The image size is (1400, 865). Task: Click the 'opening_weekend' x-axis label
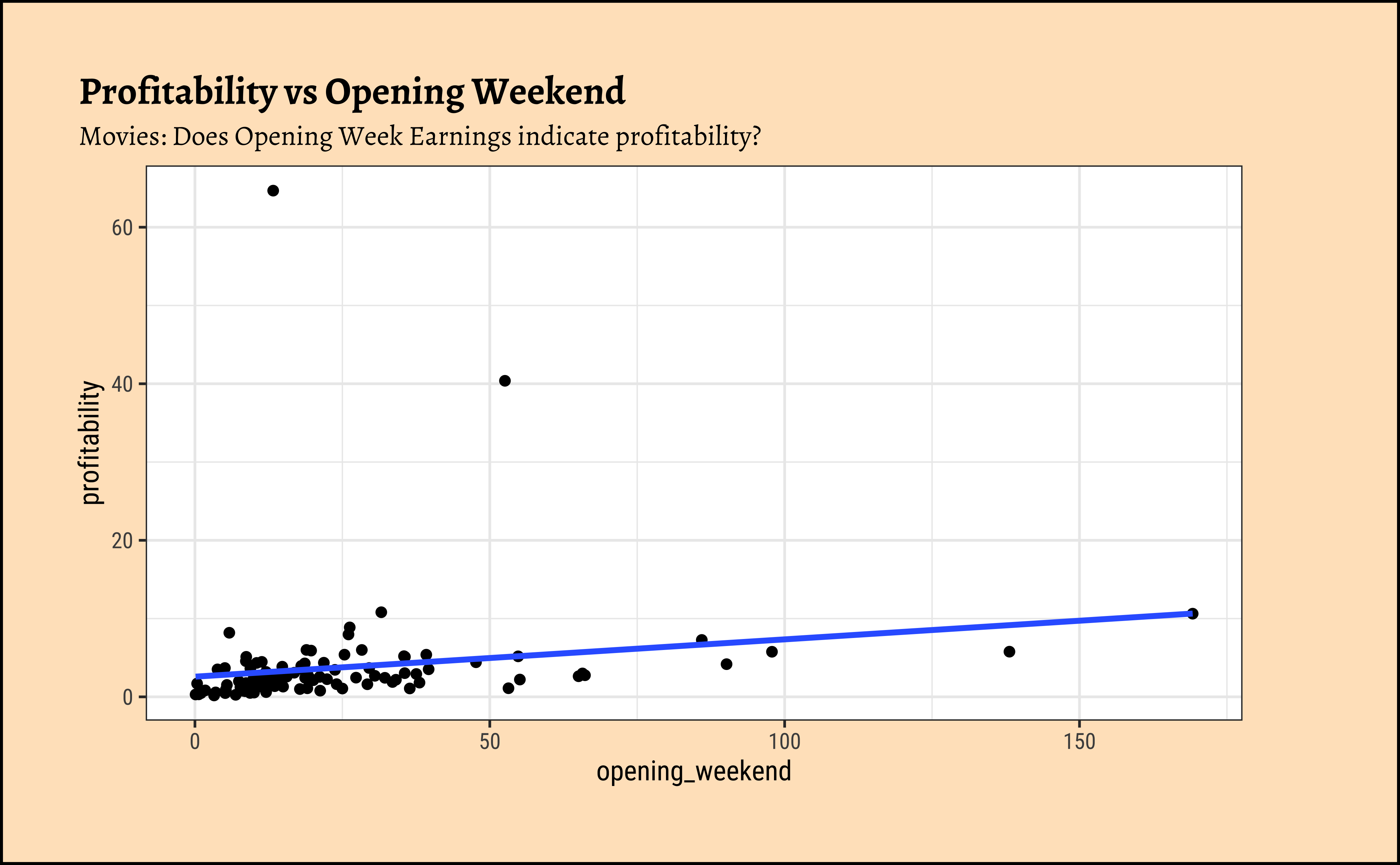(693, 772)
